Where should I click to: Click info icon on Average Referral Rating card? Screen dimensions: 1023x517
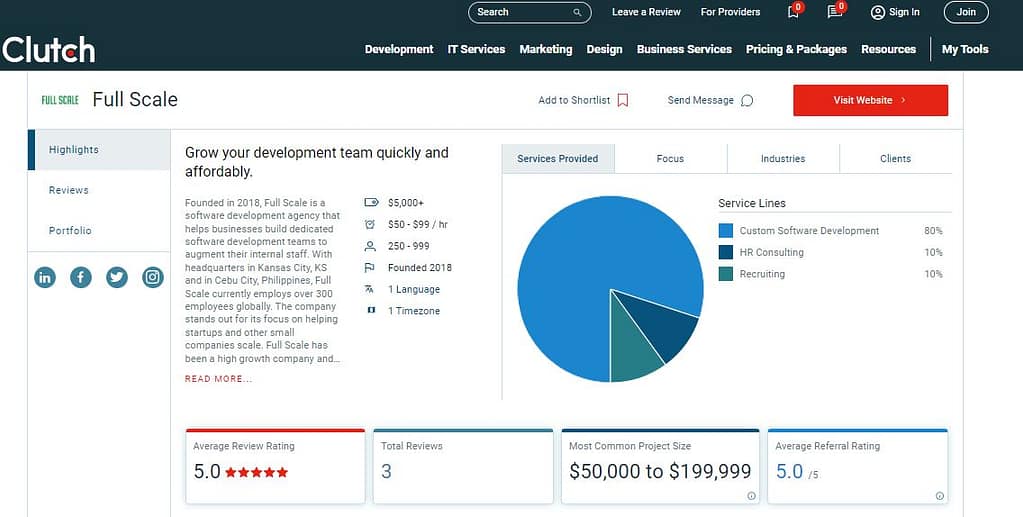click(x=939, y=495)
